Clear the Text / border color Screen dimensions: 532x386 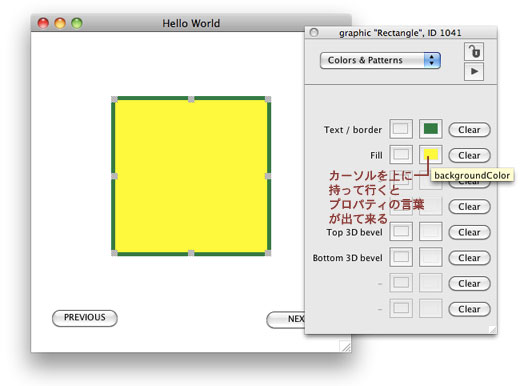pyautogui.click(x=470, y=130)
